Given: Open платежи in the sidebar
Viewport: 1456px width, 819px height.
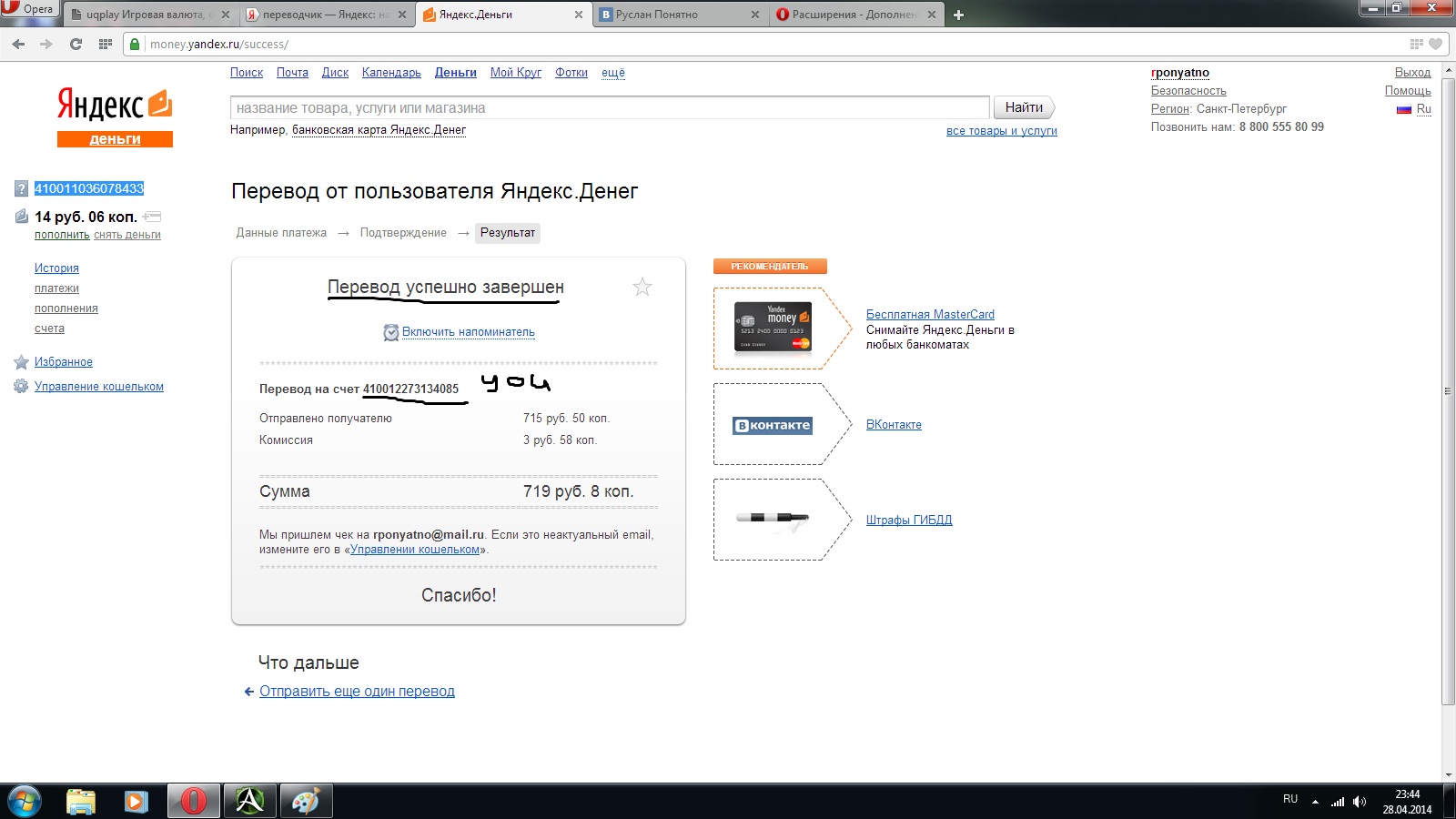Looking at the screenshot, I should tap(56, 288).
